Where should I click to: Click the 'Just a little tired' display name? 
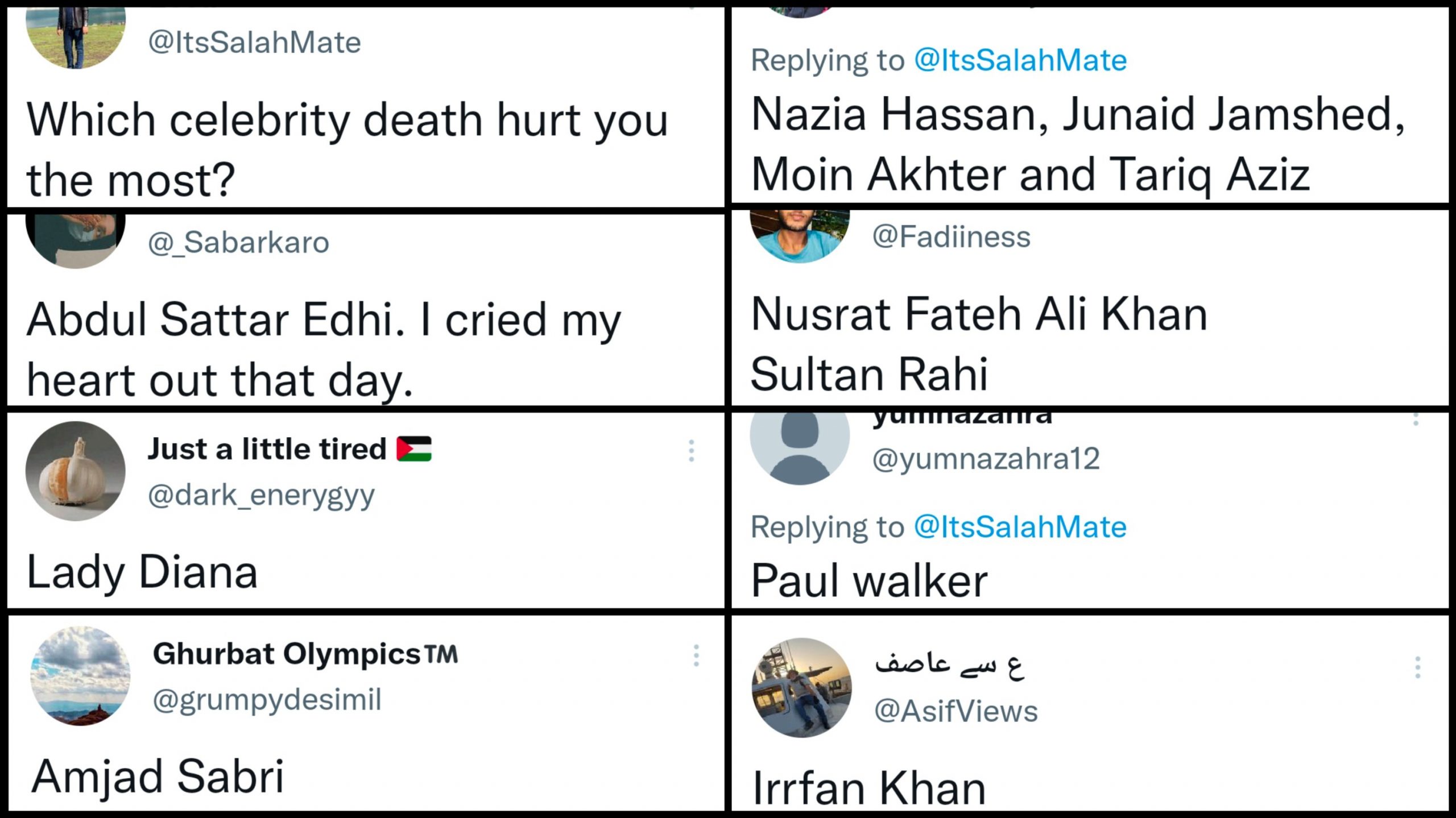coord(267,449)
